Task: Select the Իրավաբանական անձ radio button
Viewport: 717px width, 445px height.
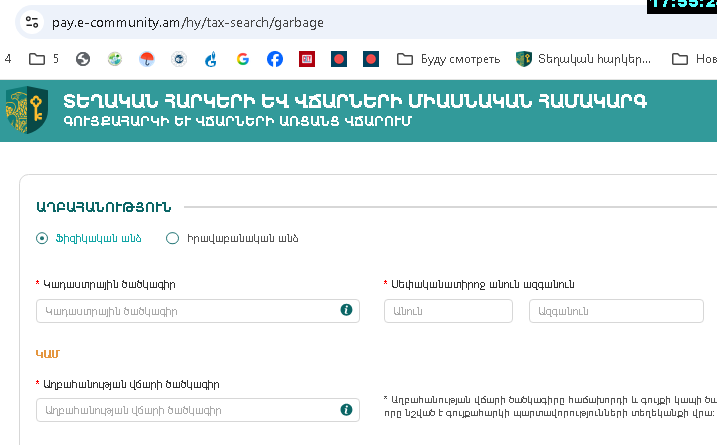Action: [172, 238]
